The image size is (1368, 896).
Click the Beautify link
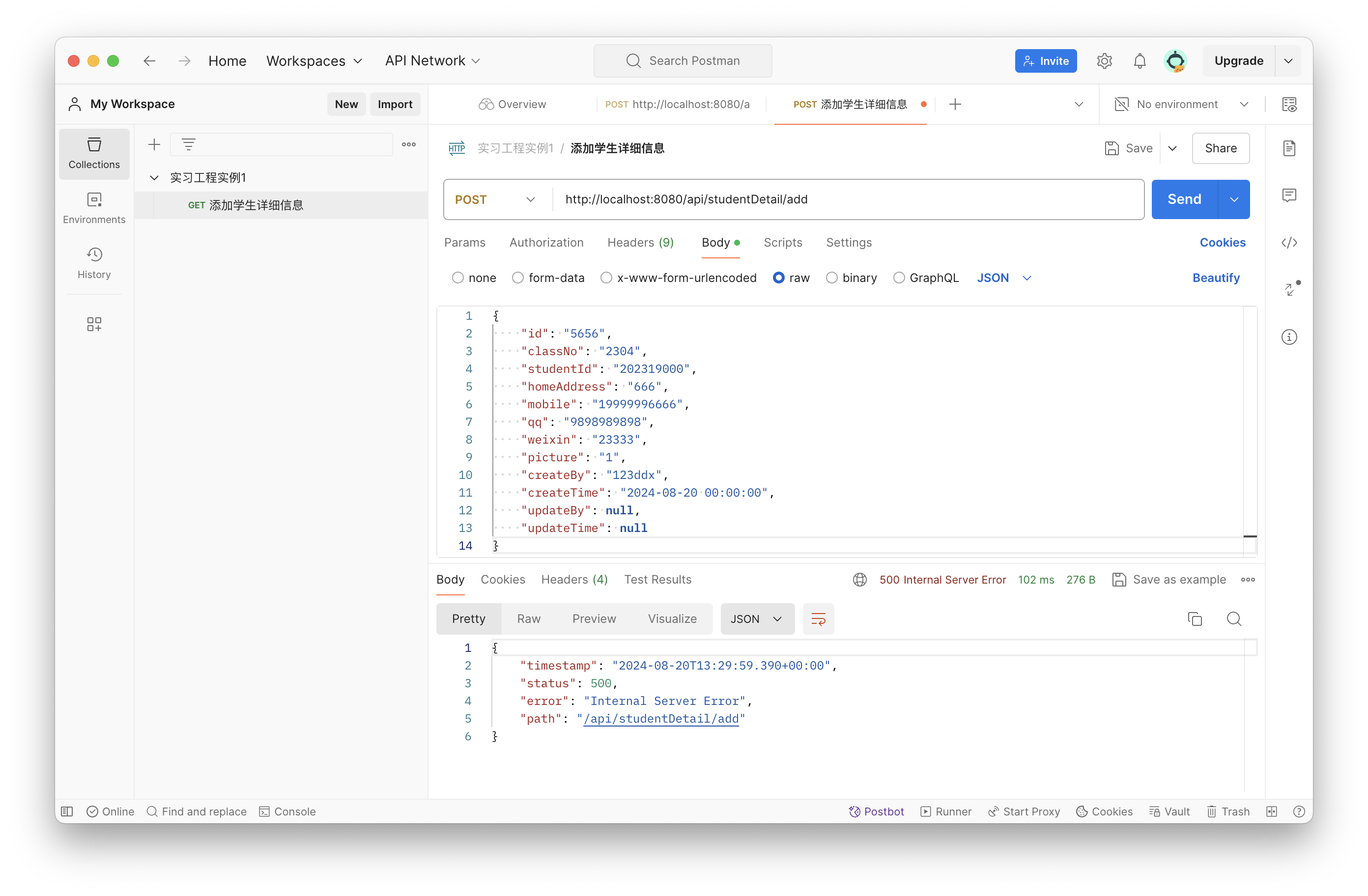[1216, 278]
